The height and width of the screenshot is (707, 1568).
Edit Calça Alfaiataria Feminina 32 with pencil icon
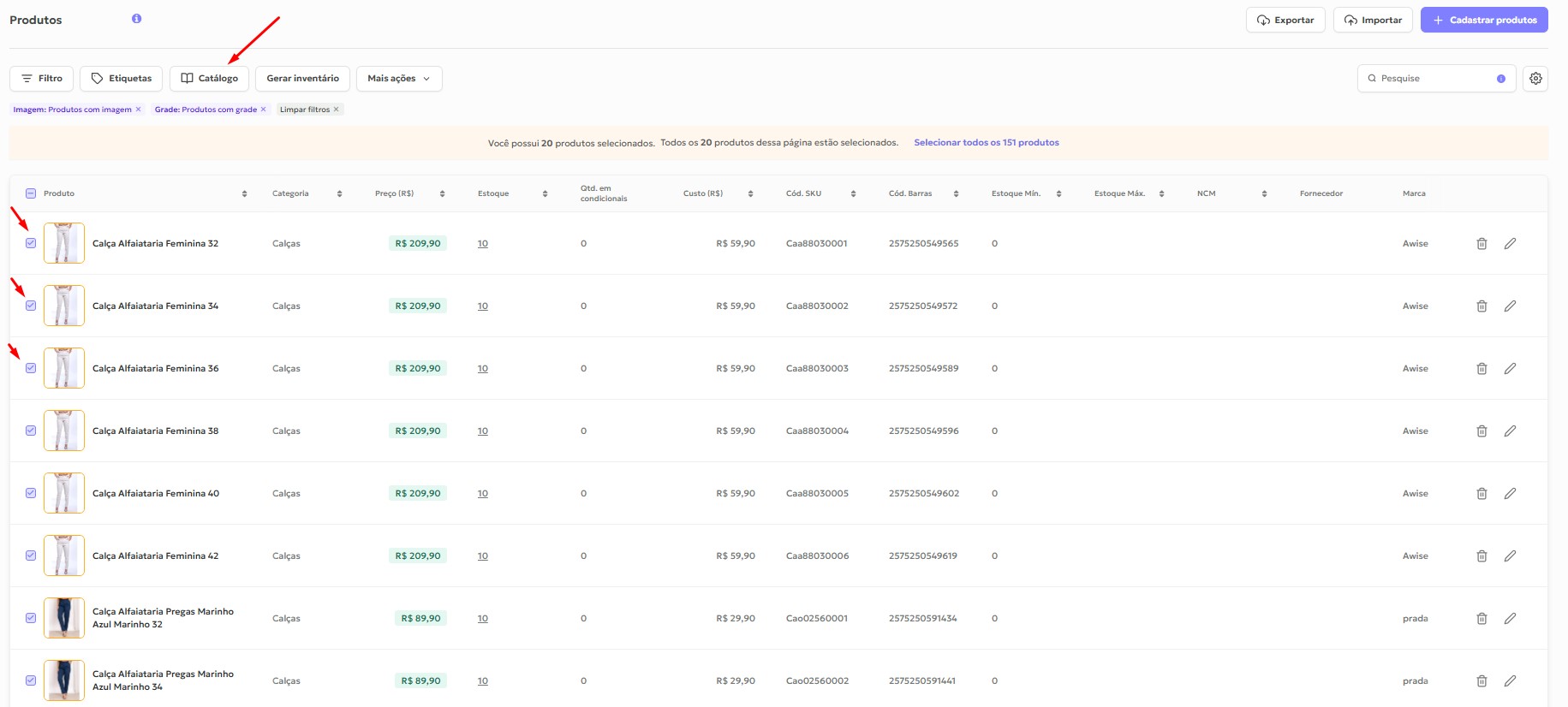point(1510,244)
